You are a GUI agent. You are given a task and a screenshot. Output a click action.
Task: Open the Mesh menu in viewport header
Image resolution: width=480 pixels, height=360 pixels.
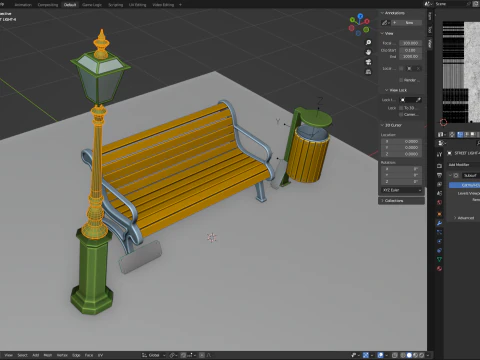48,355
